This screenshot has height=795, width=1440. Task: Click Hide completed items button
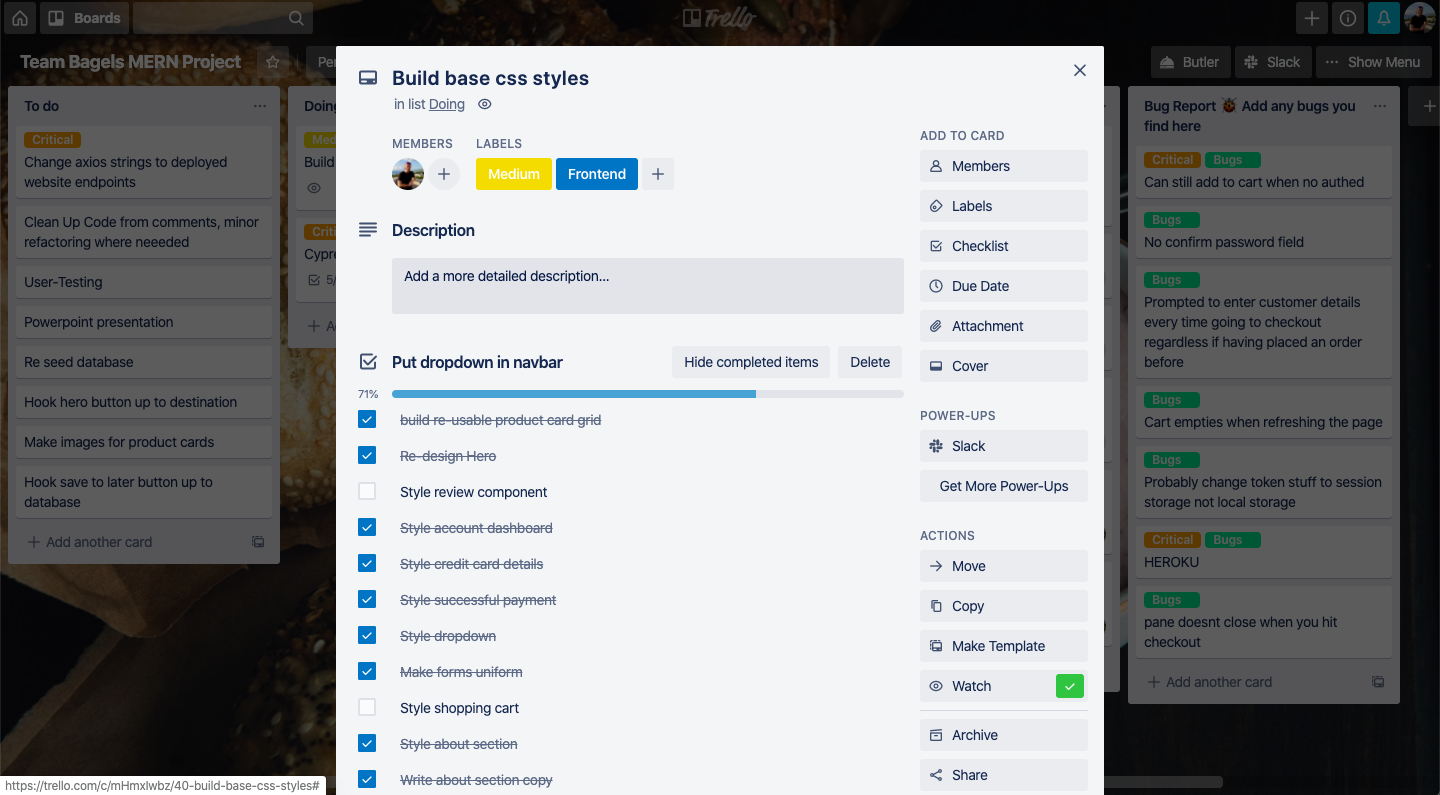tap(751, 362)
